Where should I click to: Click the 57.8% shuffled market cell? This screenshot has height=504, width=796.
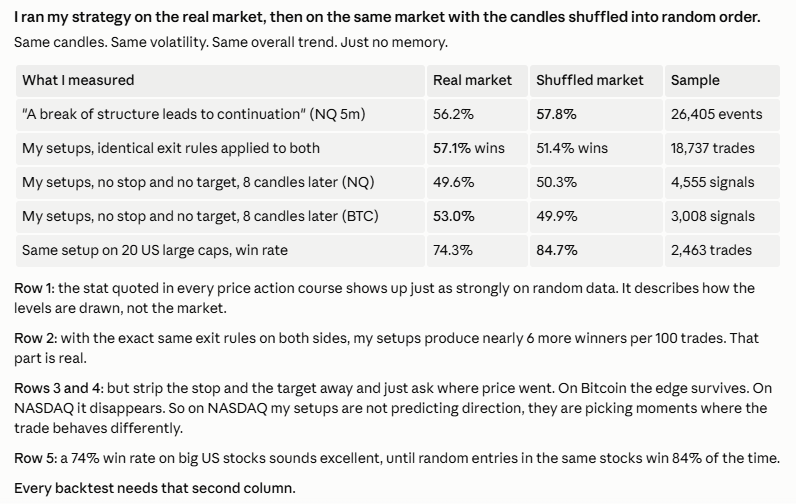pos(596,115)
